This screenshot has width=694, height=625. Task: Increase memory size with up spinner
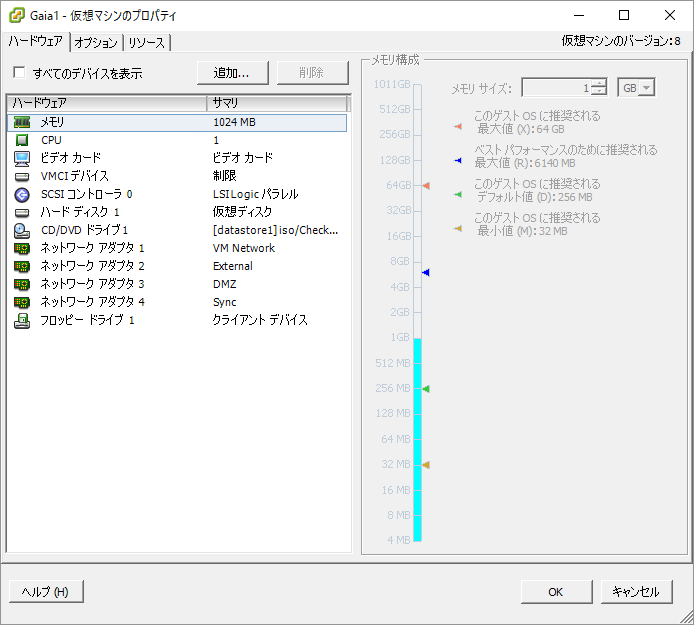599,83
